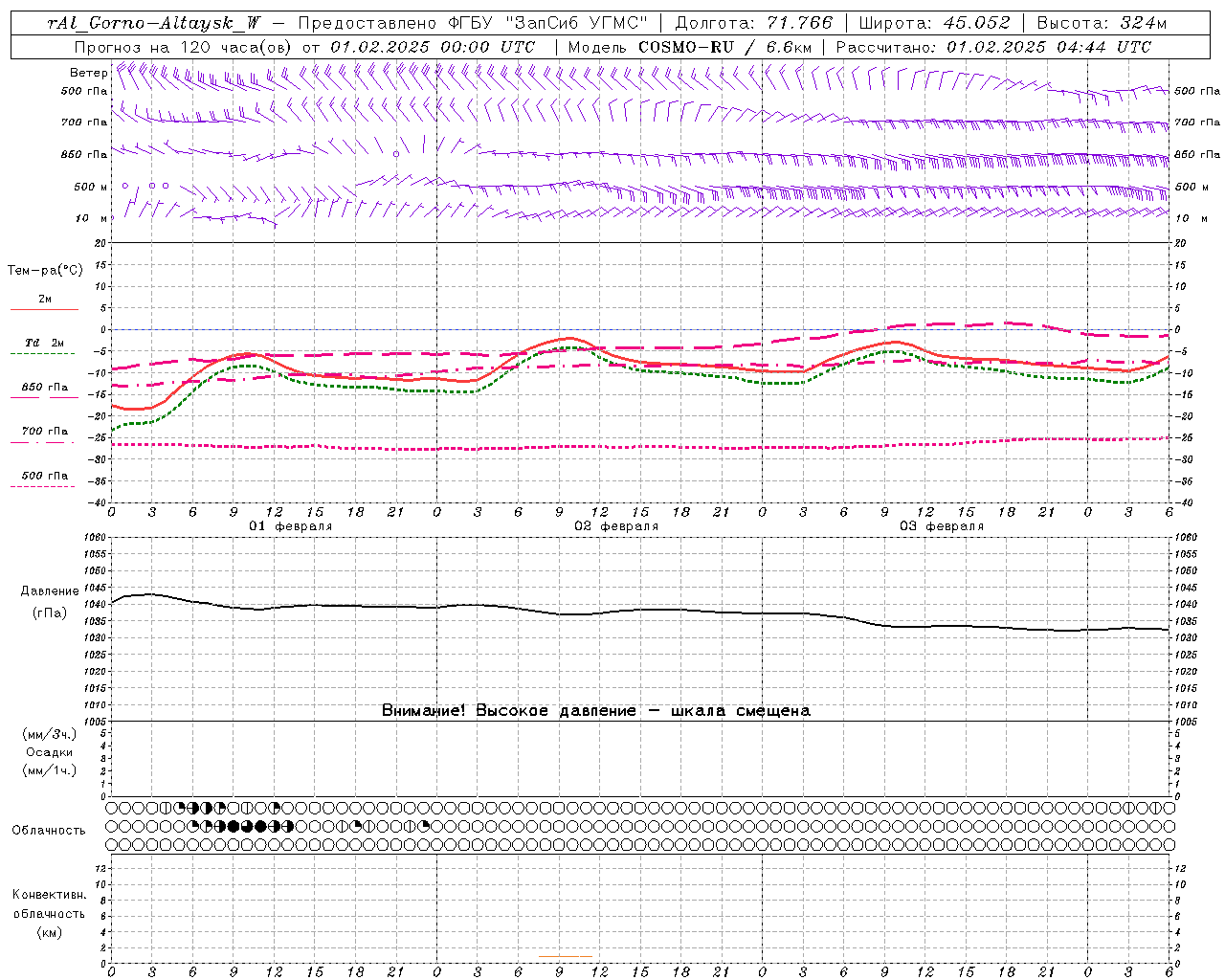1225x980 pixels.
Task: Click the 500 гПа temperature legend label
Action: click(x=45, y=476)
